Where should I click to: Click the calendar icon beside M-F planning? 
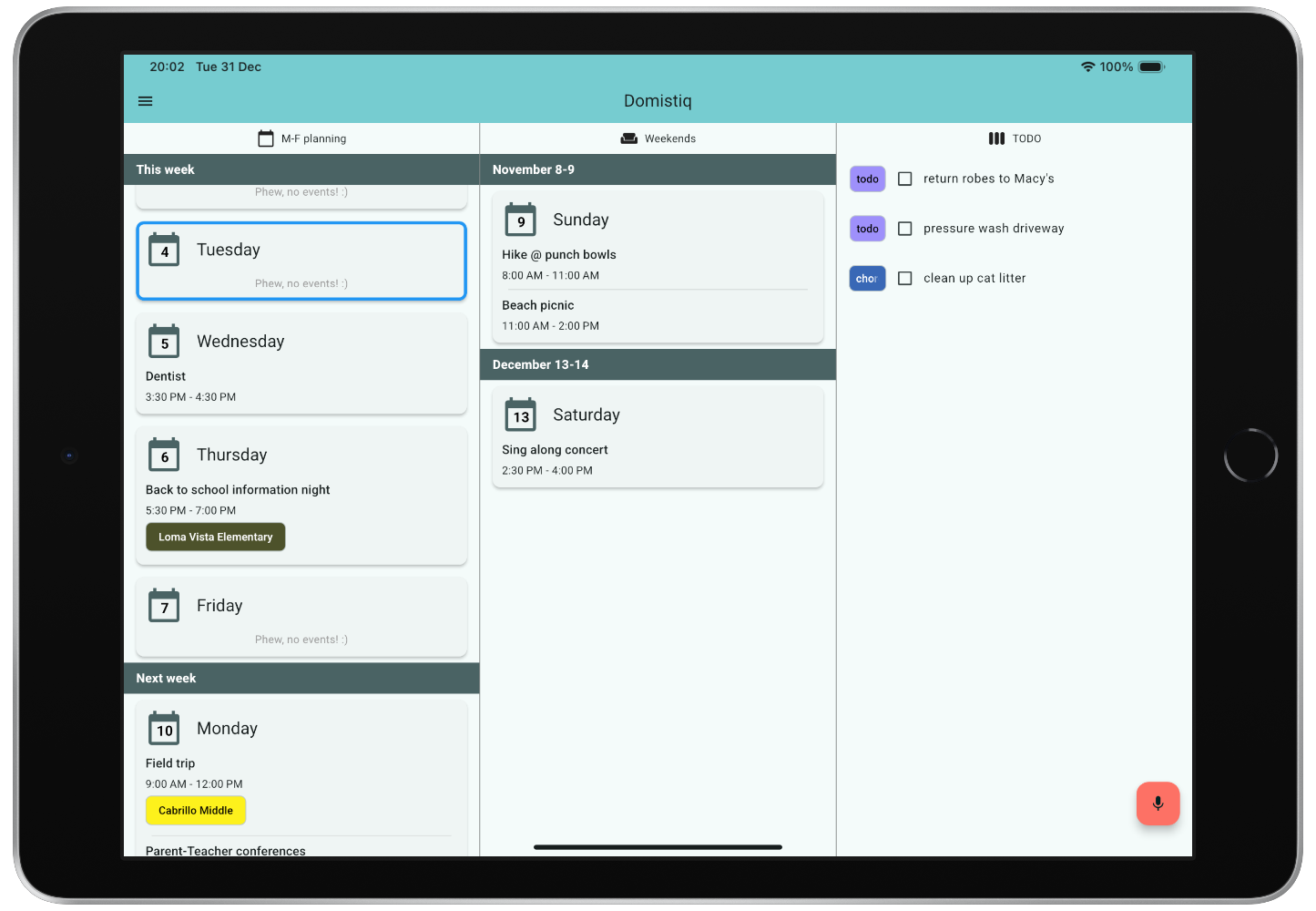pyautogui.click(x=265, y=138)
